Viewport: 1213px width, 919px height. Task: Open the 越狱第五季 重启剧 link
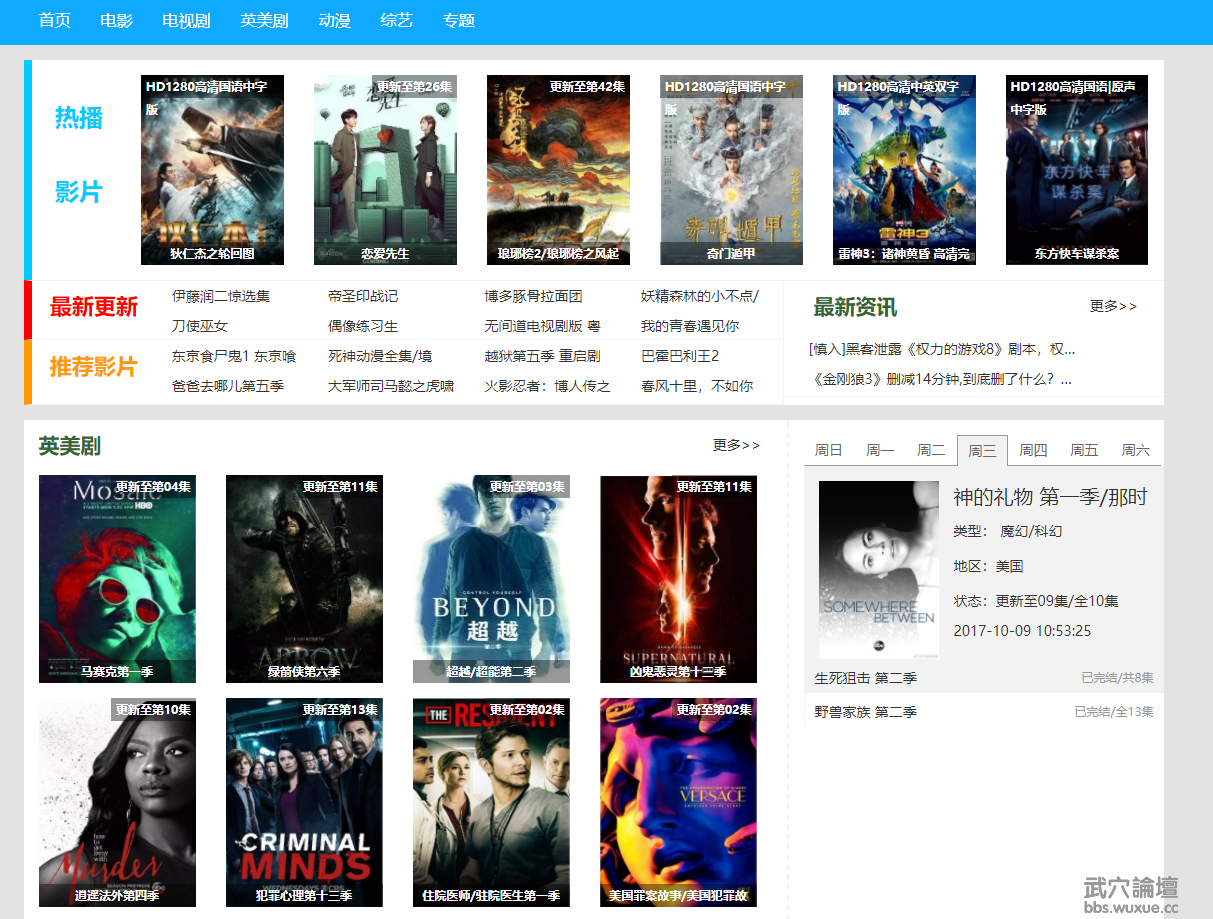[x=543, y=356]
